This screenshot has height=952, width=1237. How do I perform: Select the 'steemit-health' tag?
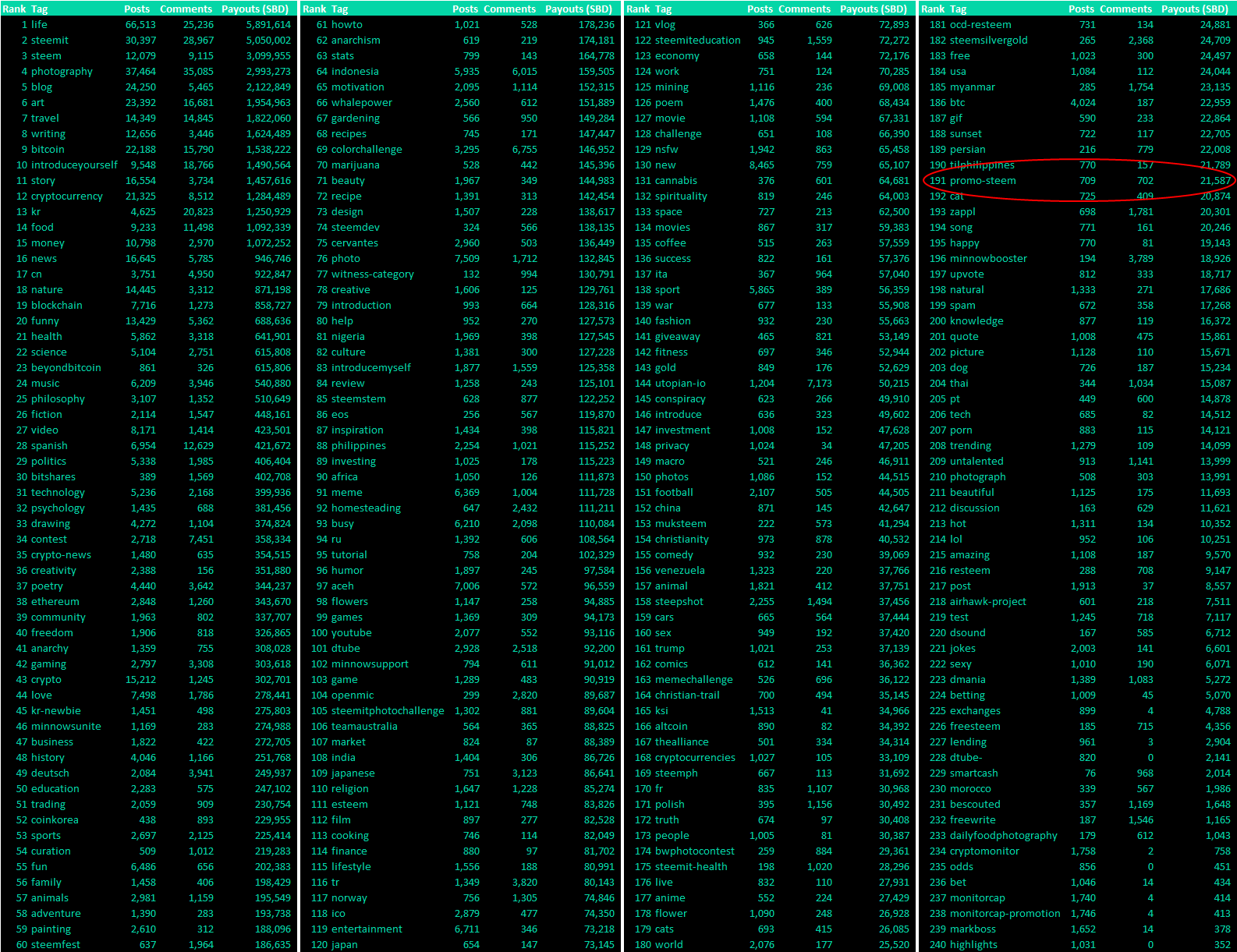pos(691,866)
